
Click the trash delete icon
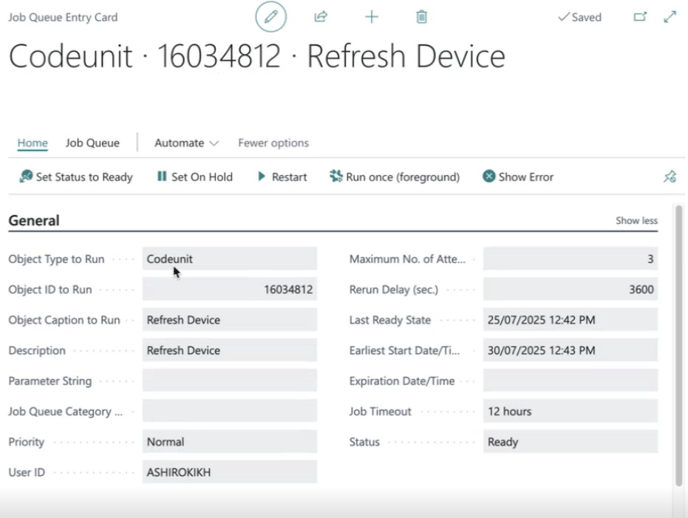422,17
